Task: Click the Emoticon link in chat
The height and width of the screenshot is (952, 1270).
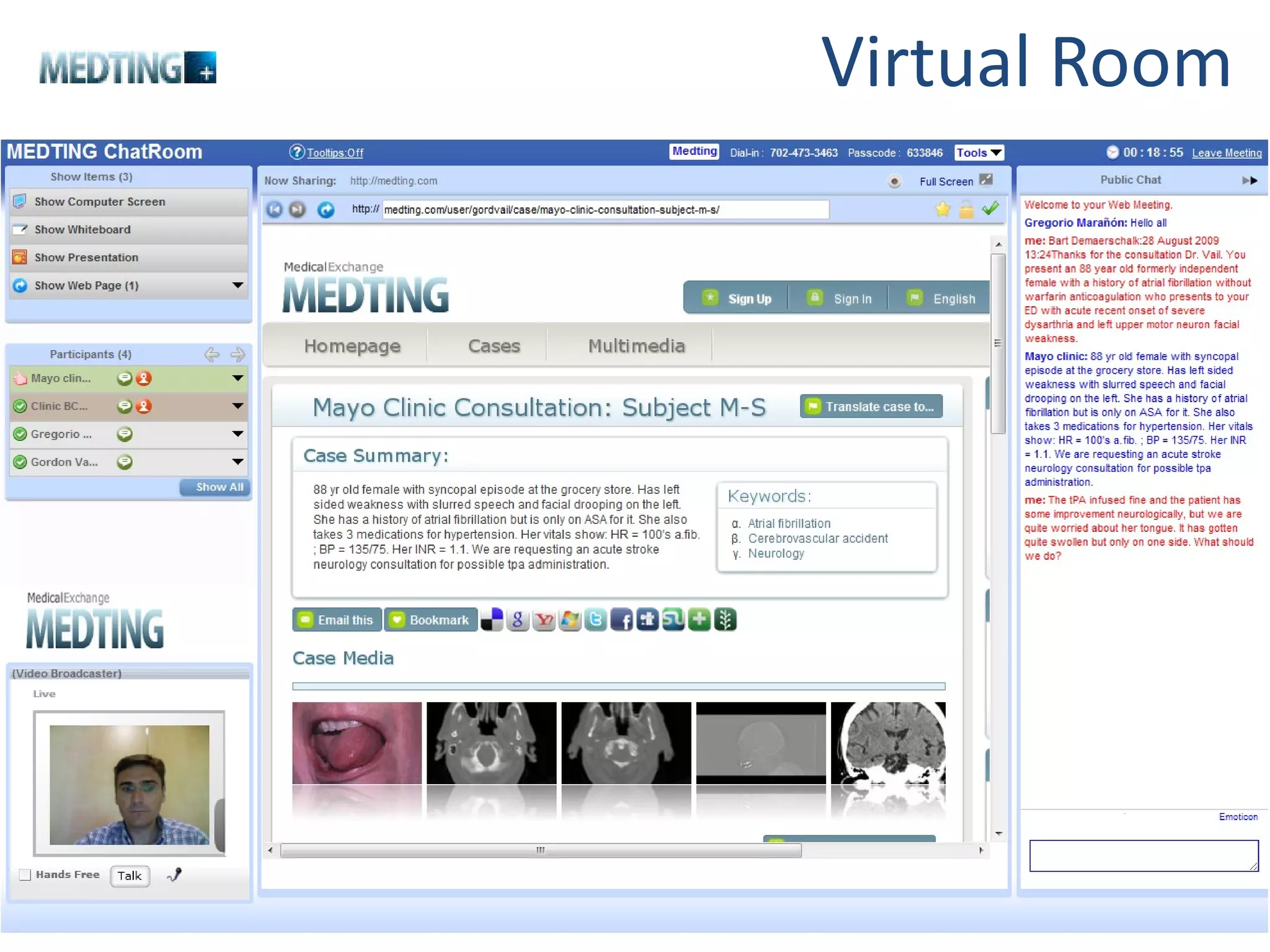Action: 1238,817
